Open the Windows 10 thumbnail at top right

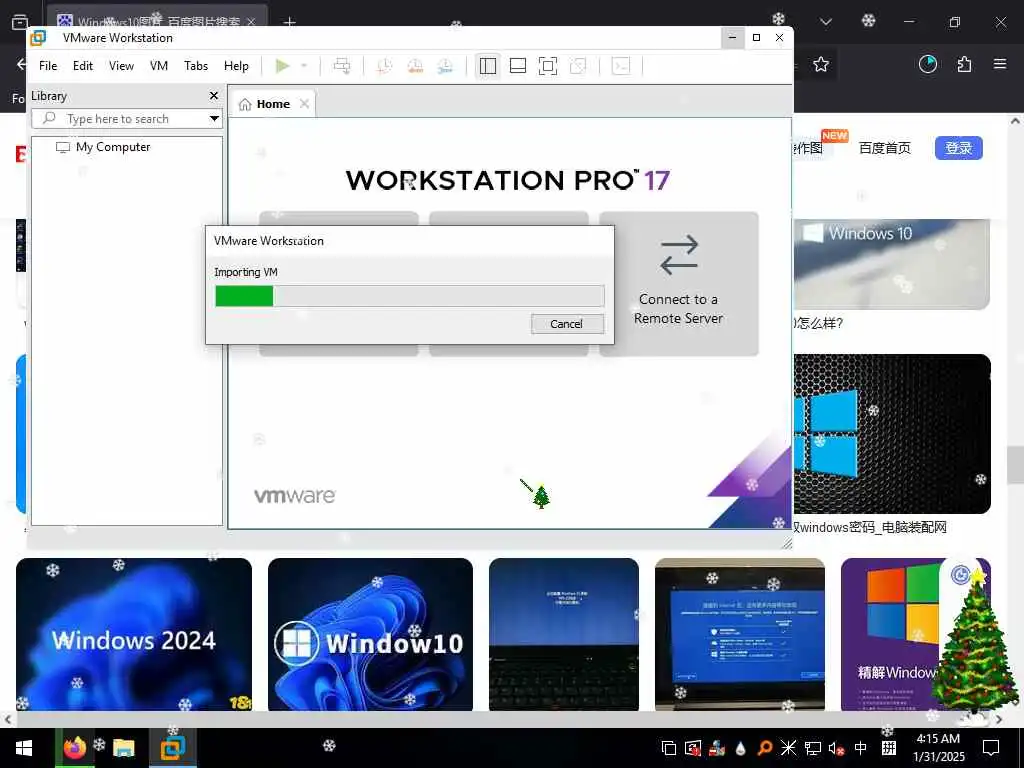(x=892, y=264)
